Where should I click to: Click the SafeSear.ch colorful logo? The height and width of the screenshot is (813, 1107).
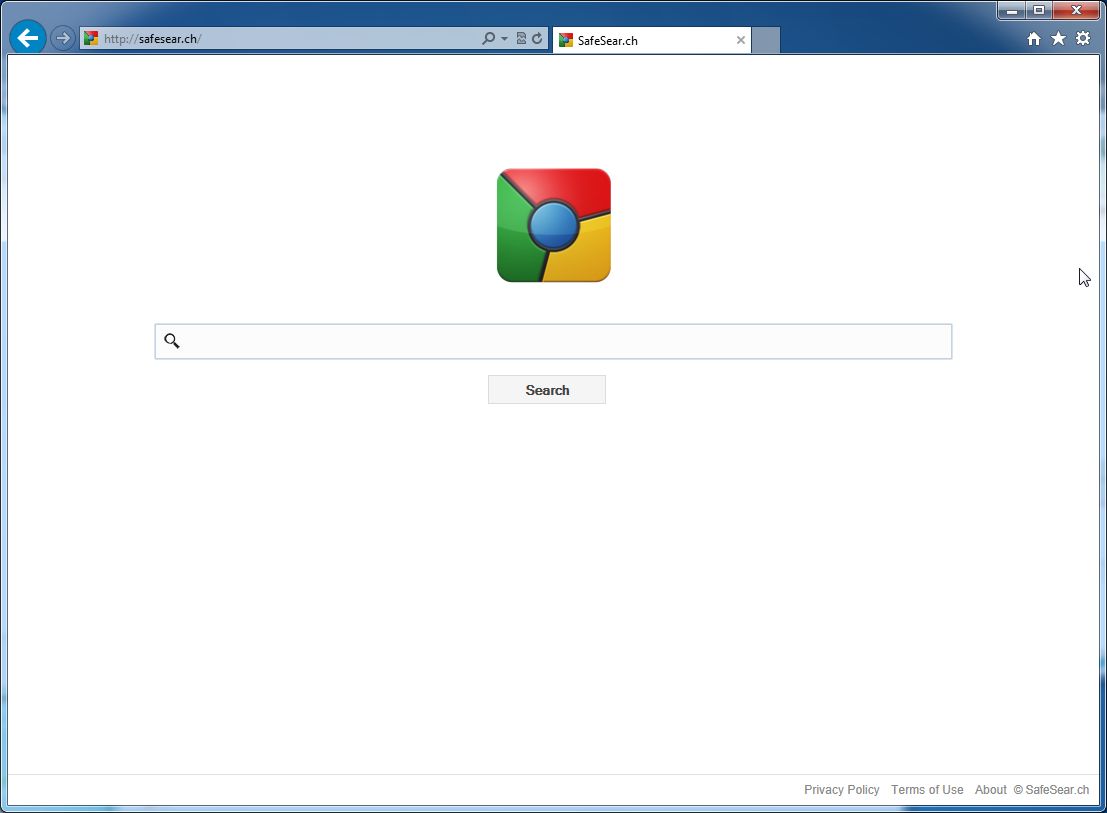[x=553, y=224]
